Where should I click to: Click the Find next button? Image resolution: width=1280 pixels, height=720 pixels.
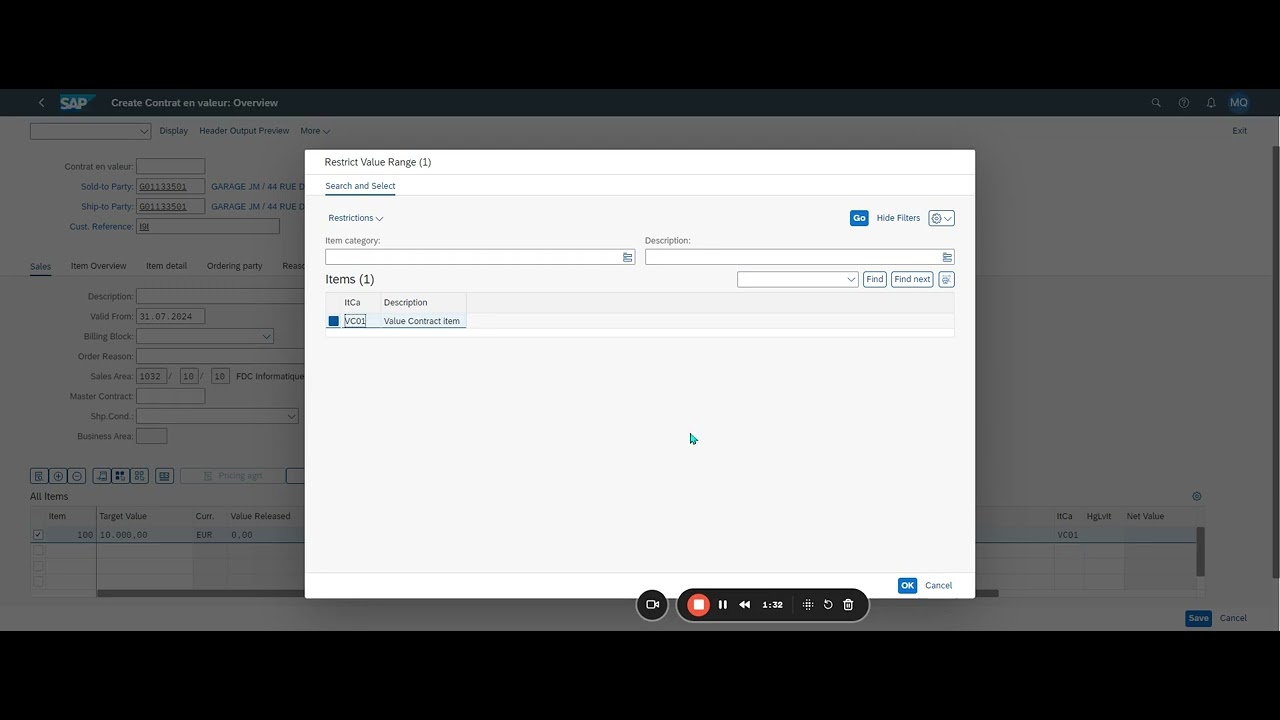tap(912, 279)
